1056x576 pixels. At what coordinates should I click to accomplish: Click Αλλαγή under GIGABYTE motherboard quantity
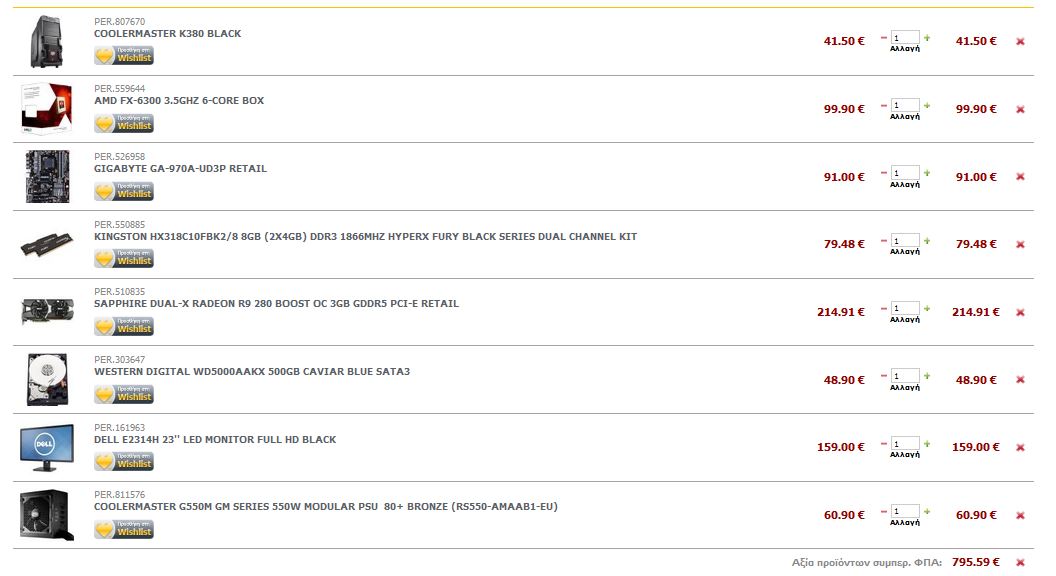pyautogui.click(x=905, y=185)
